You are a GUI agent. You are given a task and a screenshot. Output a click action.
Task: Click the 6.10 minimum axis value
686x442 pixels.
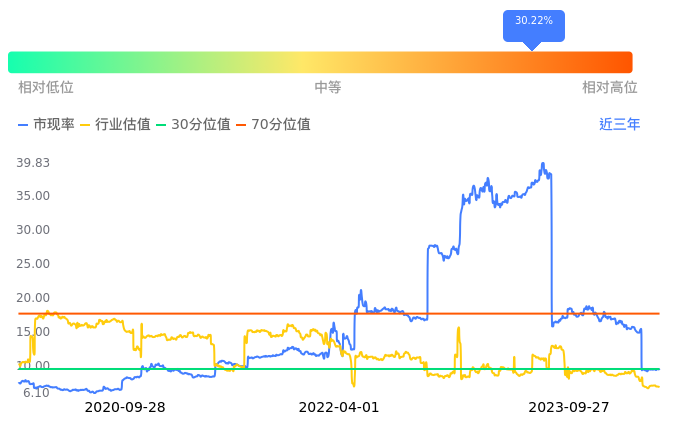(37, 392)
